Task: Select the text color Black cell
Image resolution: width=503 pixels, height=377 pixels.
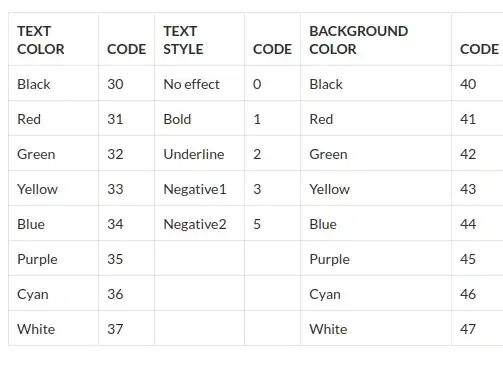Action: 53,83
